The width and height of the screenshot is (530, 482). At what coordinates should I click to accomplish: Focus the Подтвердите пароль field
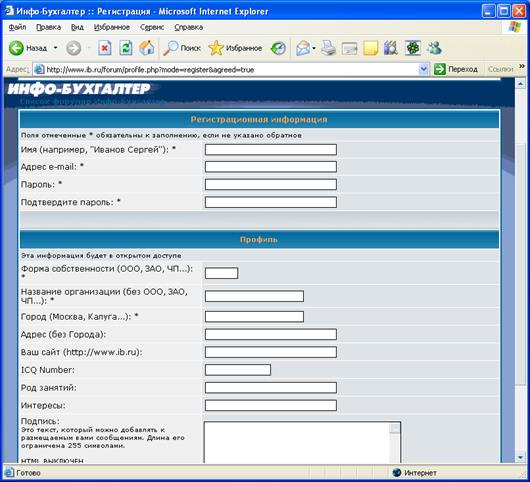271,202
